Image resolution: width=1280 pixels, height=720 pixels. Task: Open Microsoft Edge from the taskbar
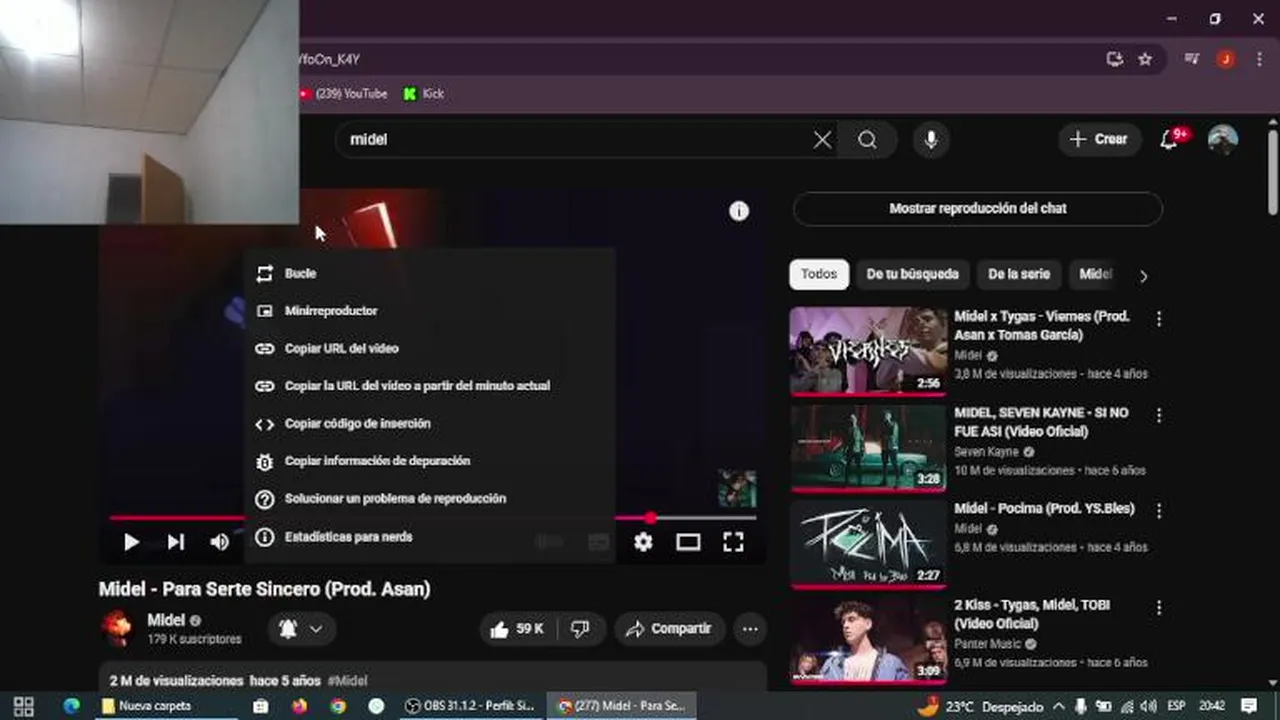[71, 706]
